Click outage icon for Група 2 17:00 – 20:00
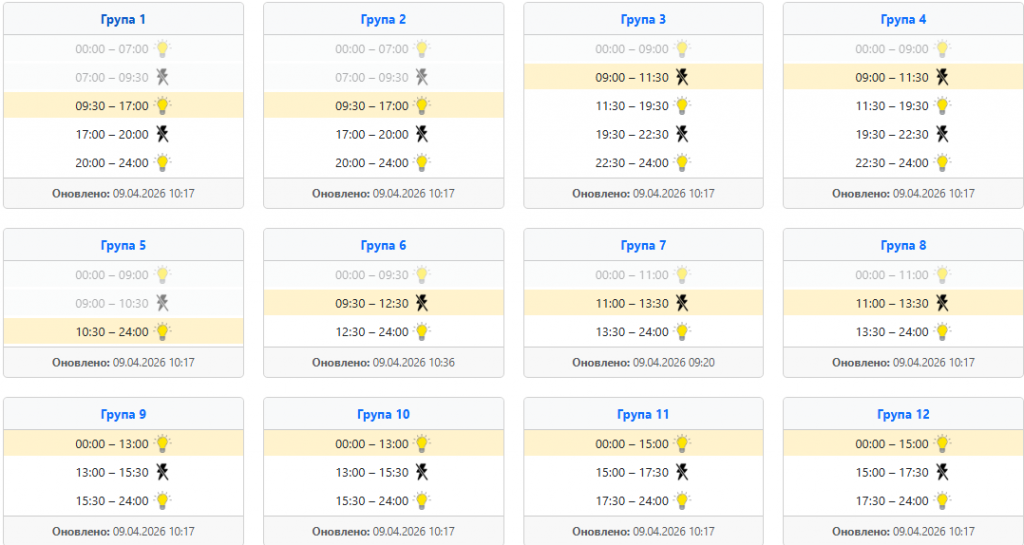Screen dimensions: 1024x545 pos(422,134)
